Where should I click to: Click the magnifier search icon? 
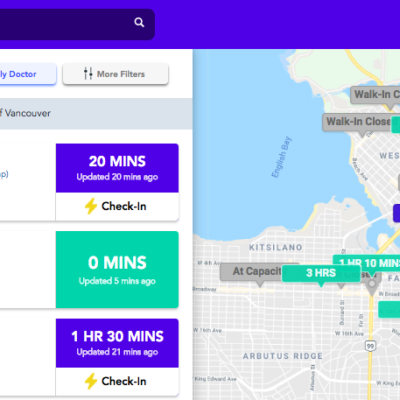pos(139,22)
